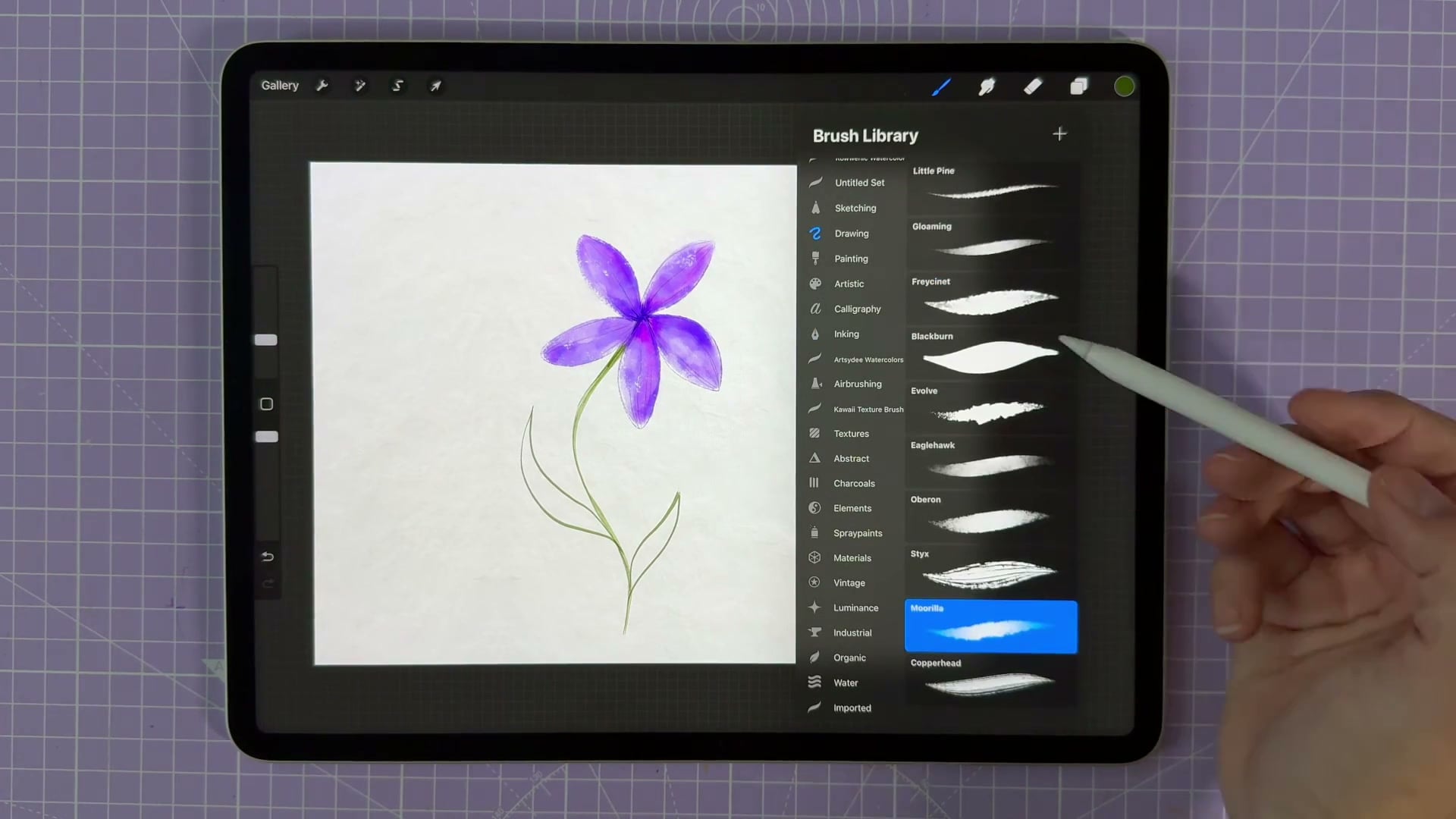Screen dimensions: 1456x819
Task: Open the Artsydee Watercolors brush set
Action: point(855,359)
